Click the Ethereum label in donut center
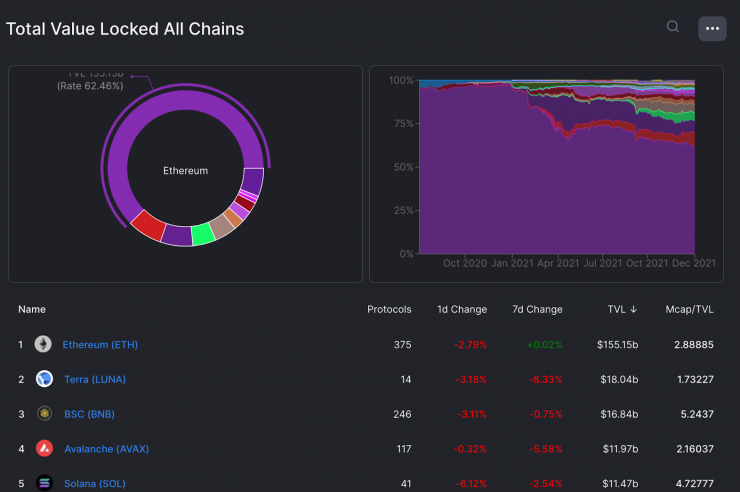This screenshot has width=740, height=492. tap(185, 171)
